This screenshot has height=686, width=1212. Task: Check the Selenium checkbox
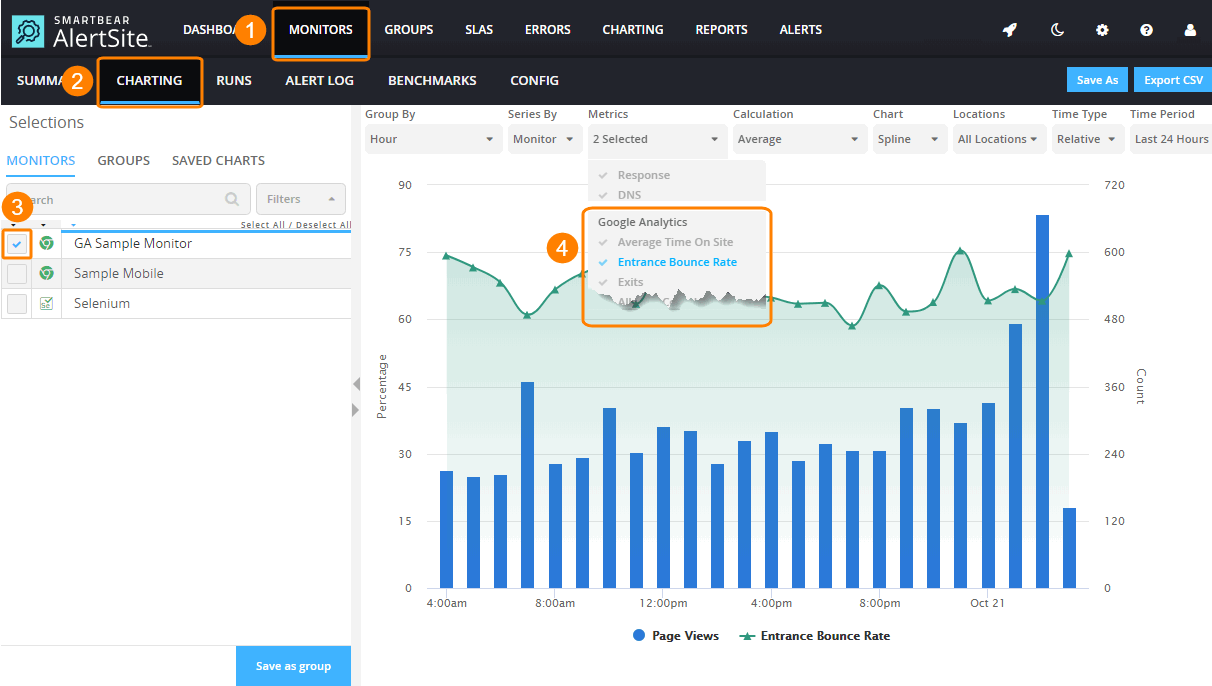coord(17,303)
